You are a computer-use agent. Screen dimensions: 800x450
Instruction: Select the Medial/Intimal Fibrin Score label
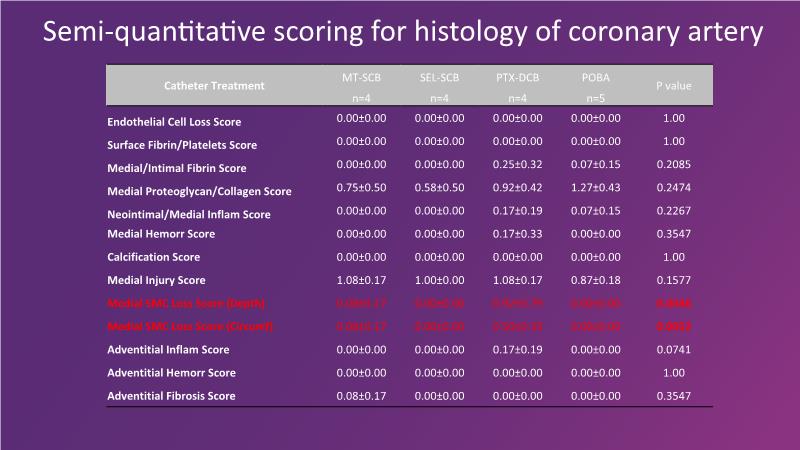click(x=176, y=168)
